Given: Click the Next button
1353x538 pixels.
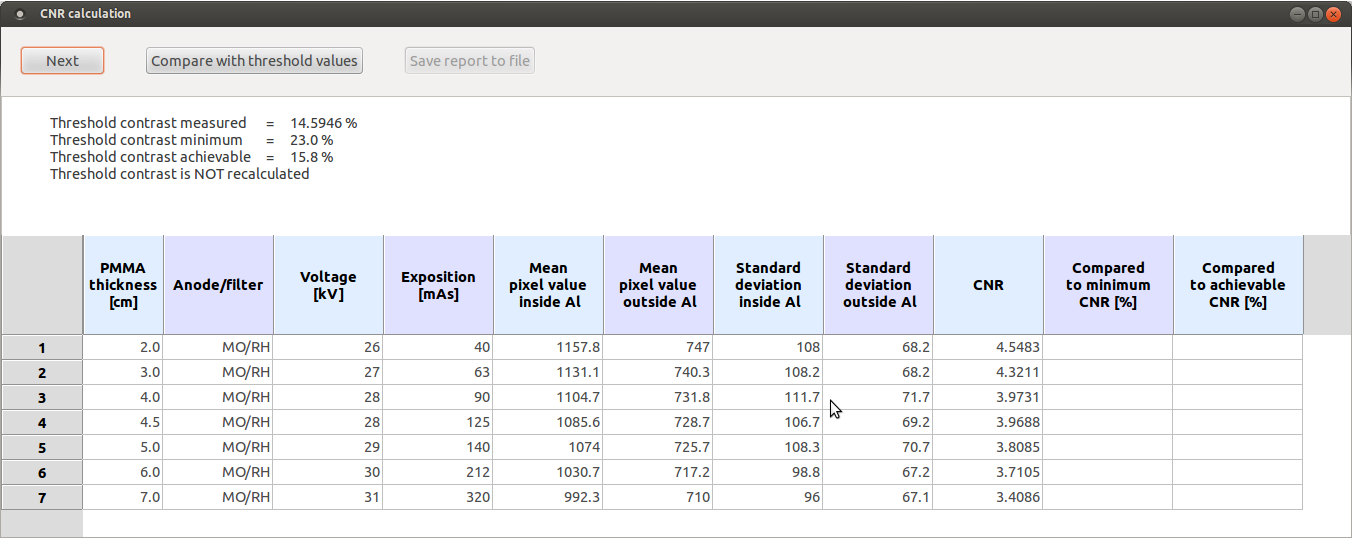Looking at the screenshot, I should coord(62,61).
